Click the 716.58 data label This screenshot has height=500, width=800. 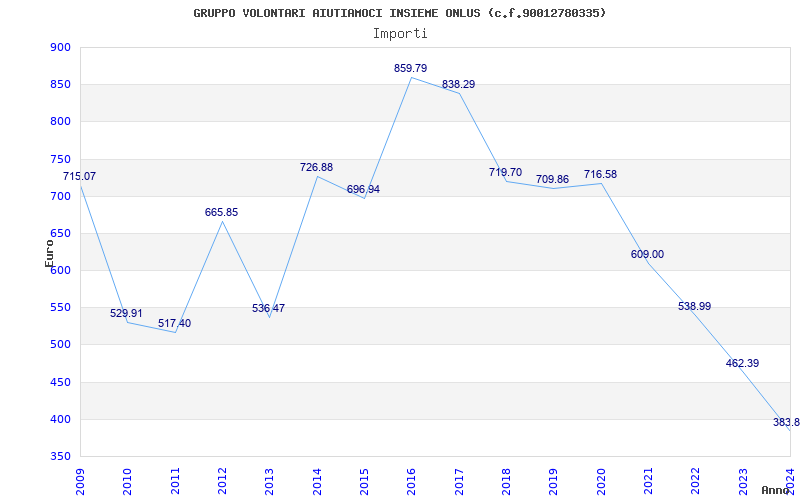pos(601,174)
